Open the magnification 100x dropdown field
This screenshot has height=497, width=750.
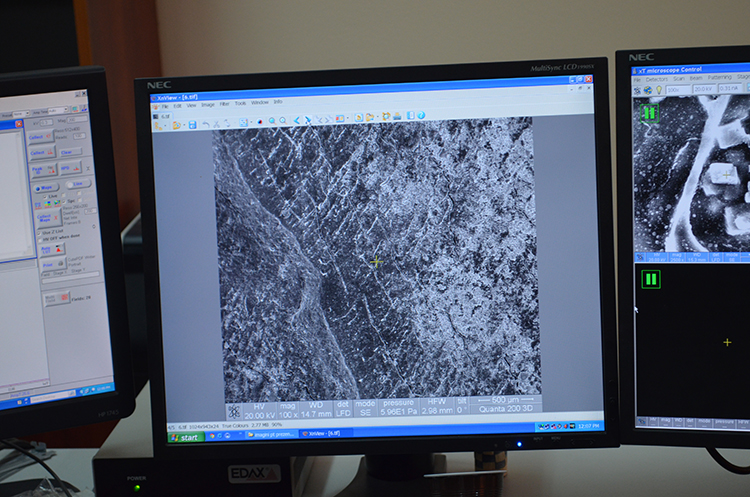tap(679, 89)
